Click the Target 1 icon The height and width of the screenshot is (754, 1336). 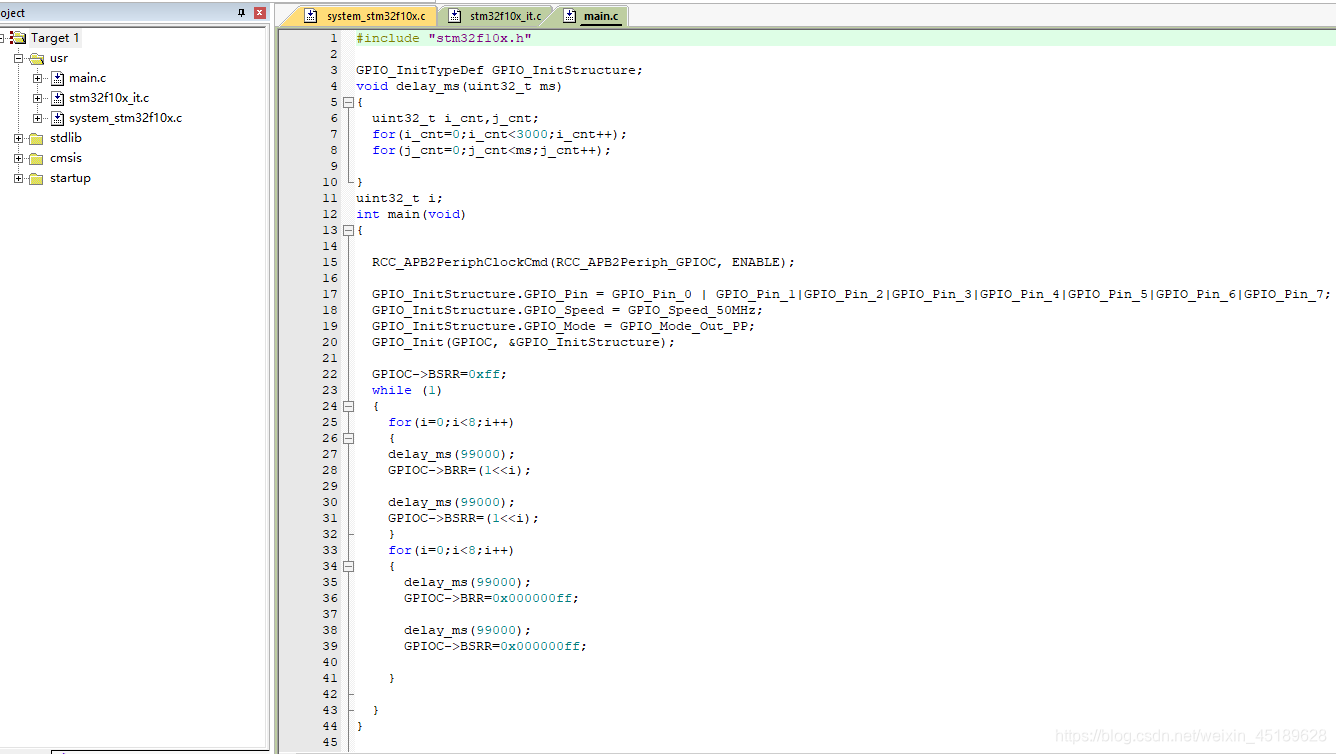coord(18,38)
